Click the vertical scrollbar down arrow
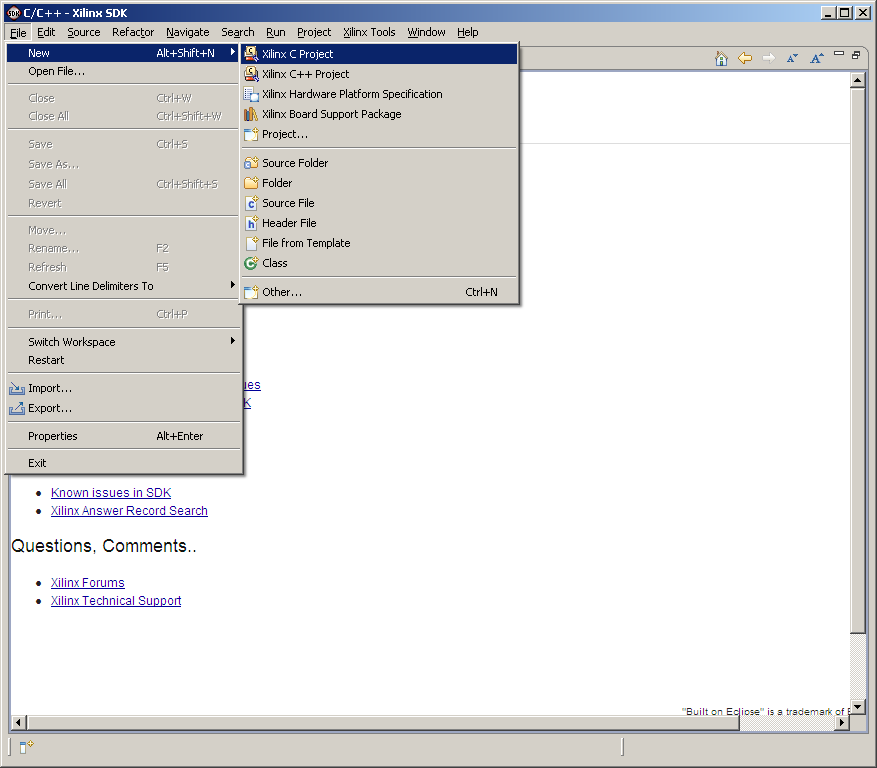877x768 pixels. coord(857,707)
